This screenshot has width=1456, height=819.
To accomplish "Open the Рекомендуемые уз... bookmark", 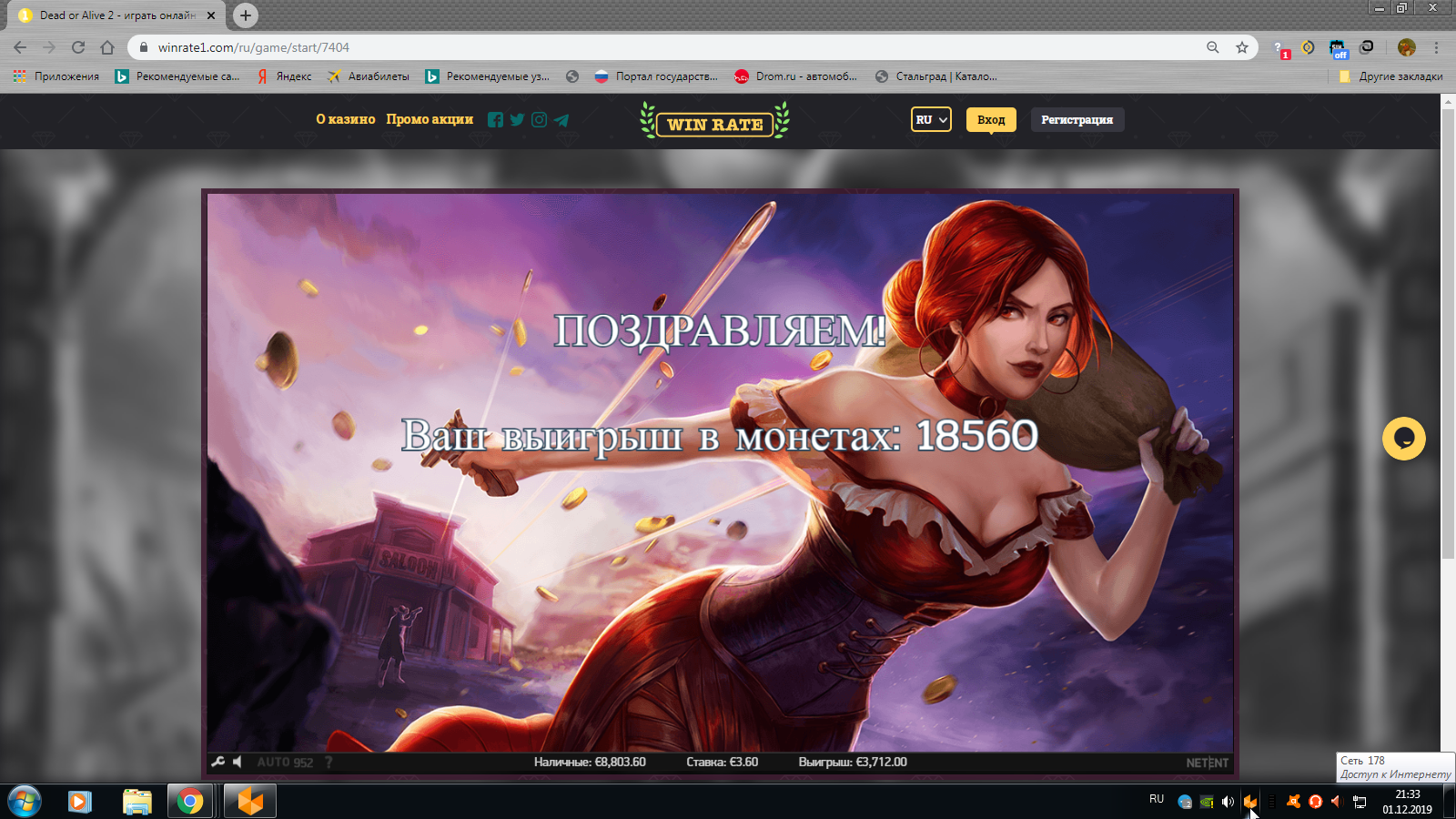I will pos(488,76).
